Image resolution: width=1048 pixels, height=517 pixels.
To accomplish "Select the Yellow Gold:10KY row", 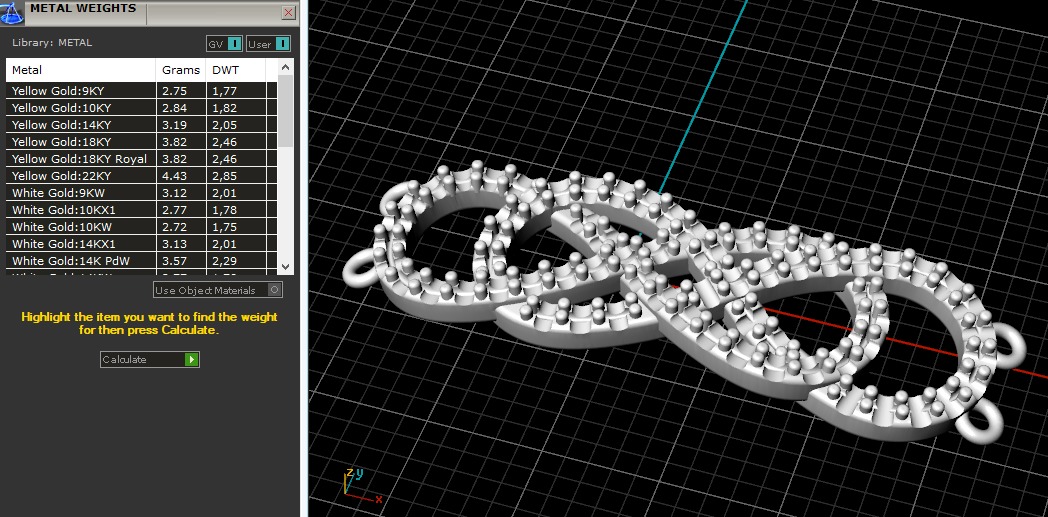I will tap(141, 108).
